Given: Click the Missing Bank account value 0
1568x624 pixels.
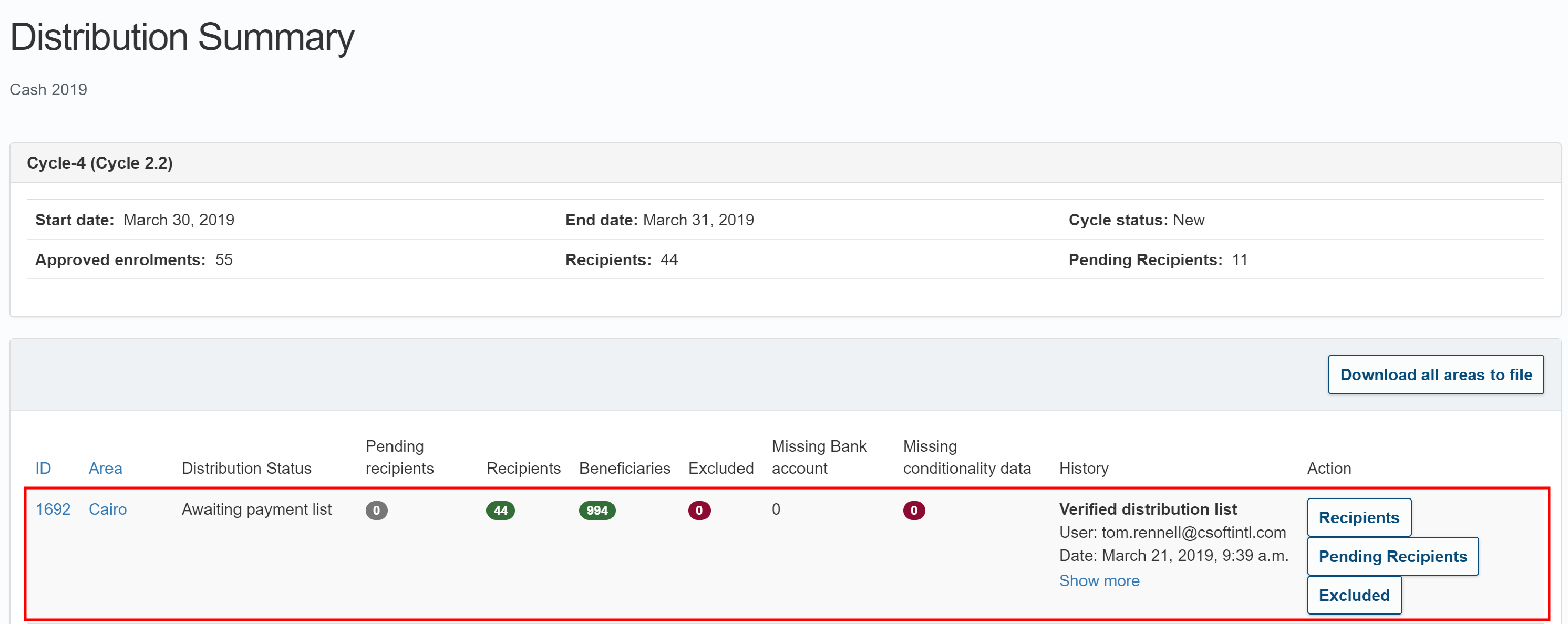Looking at the screenshot, I should [x=776, y=509].
